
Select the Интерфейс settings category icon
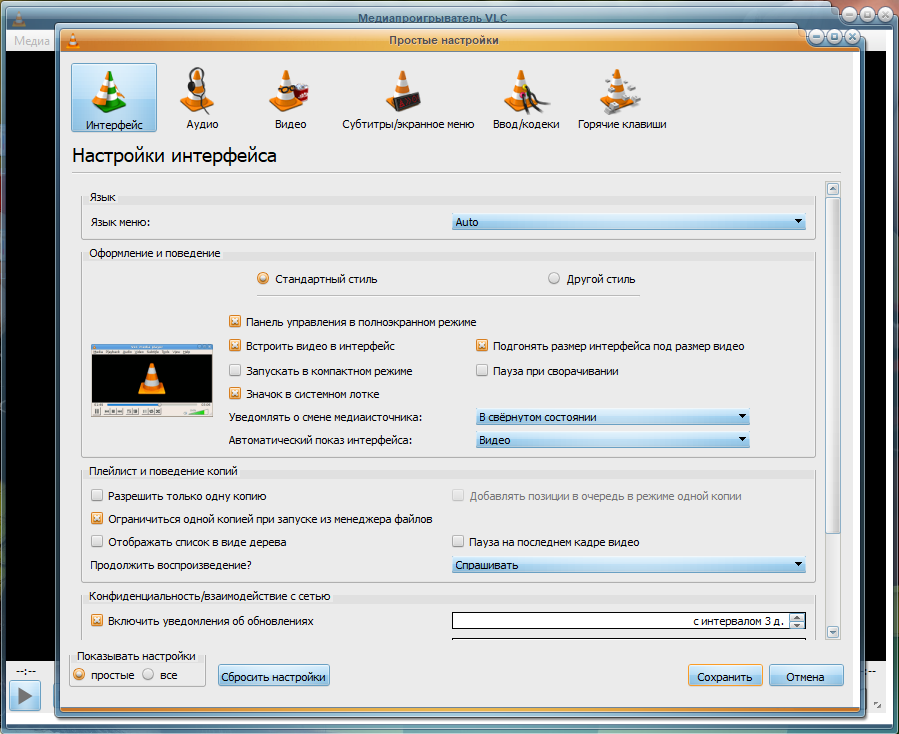point(114,97)
